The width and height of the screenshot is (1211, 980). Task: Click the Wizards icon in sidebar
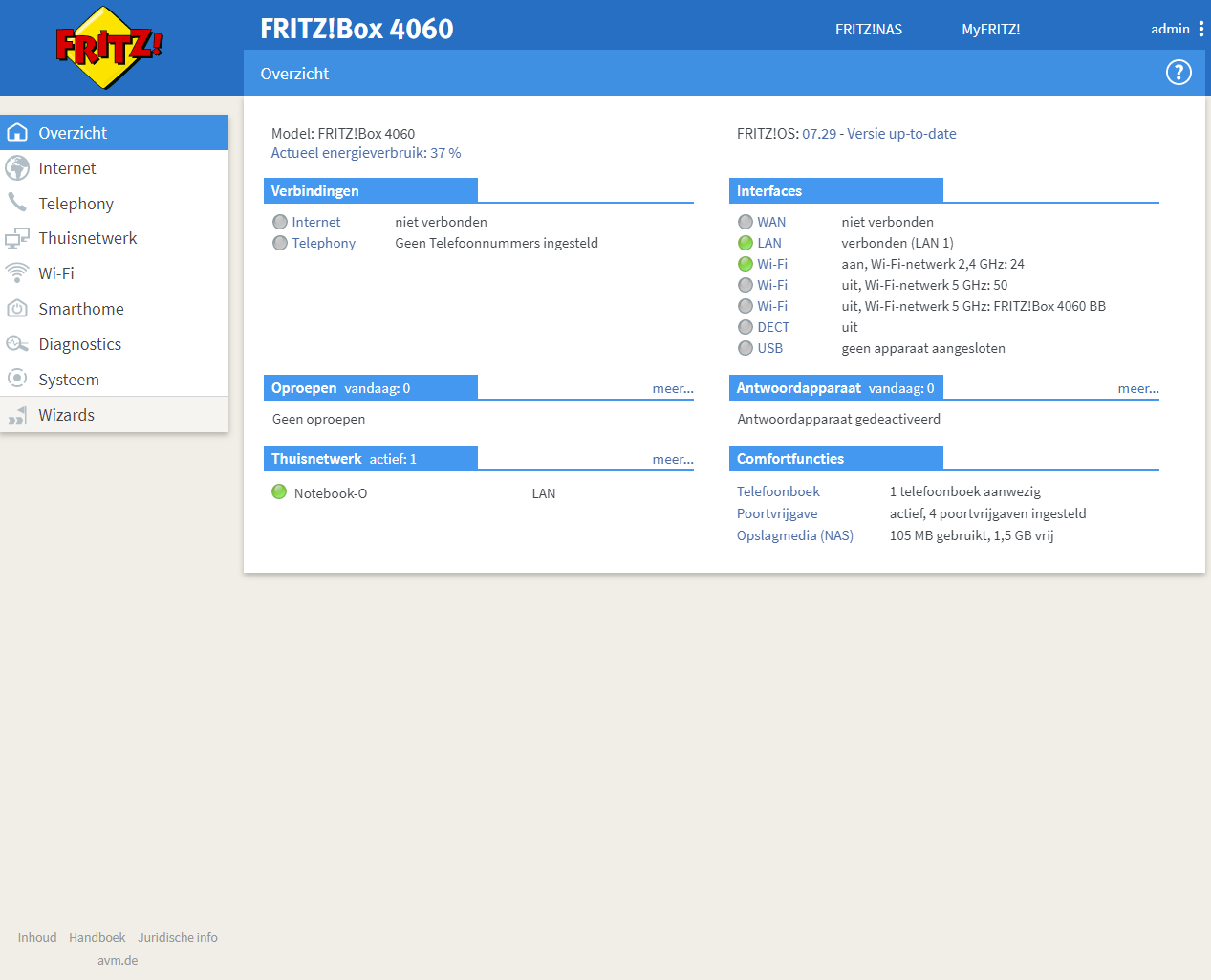17,415
